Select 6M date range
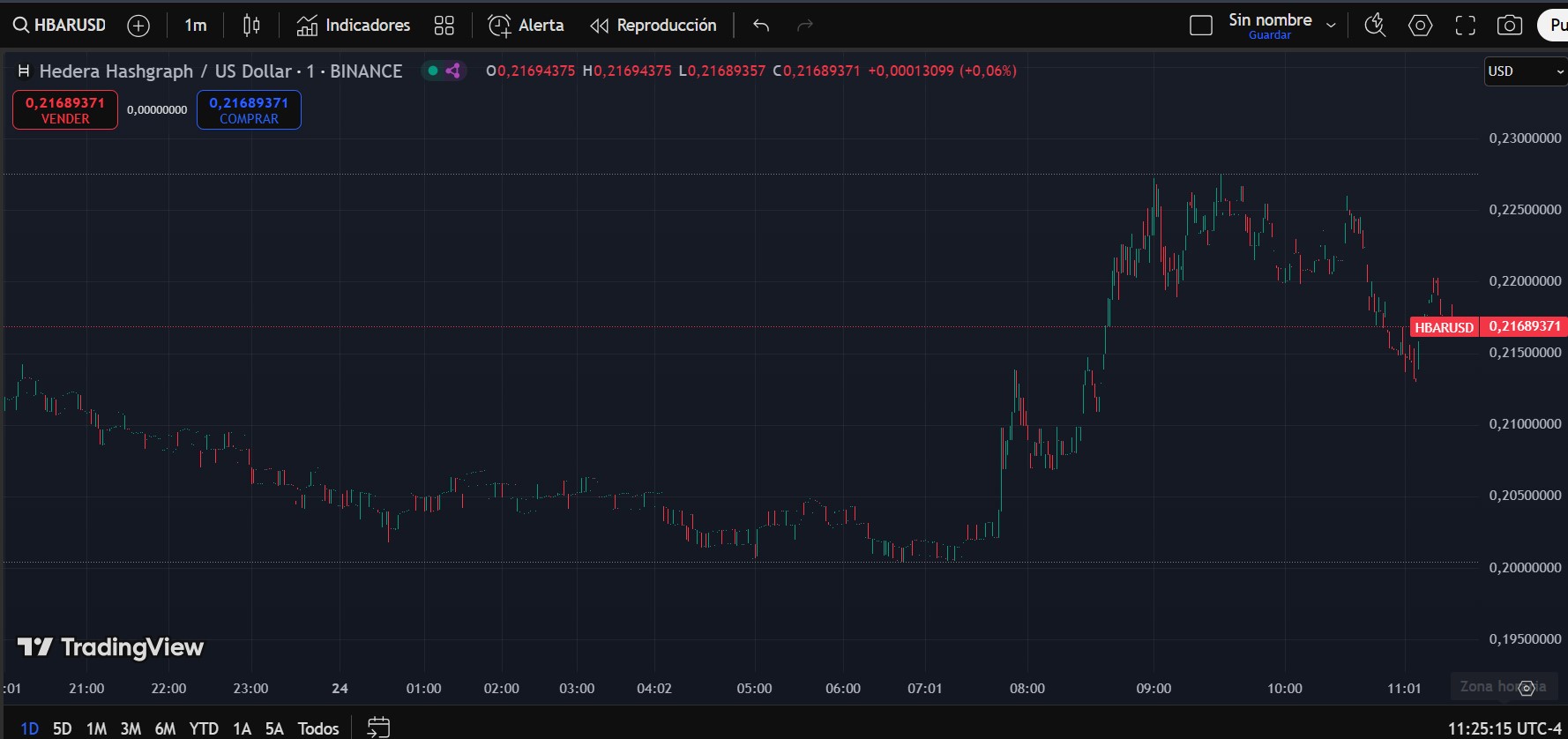The image size is (1568, 739). click(x=165, y=728)
